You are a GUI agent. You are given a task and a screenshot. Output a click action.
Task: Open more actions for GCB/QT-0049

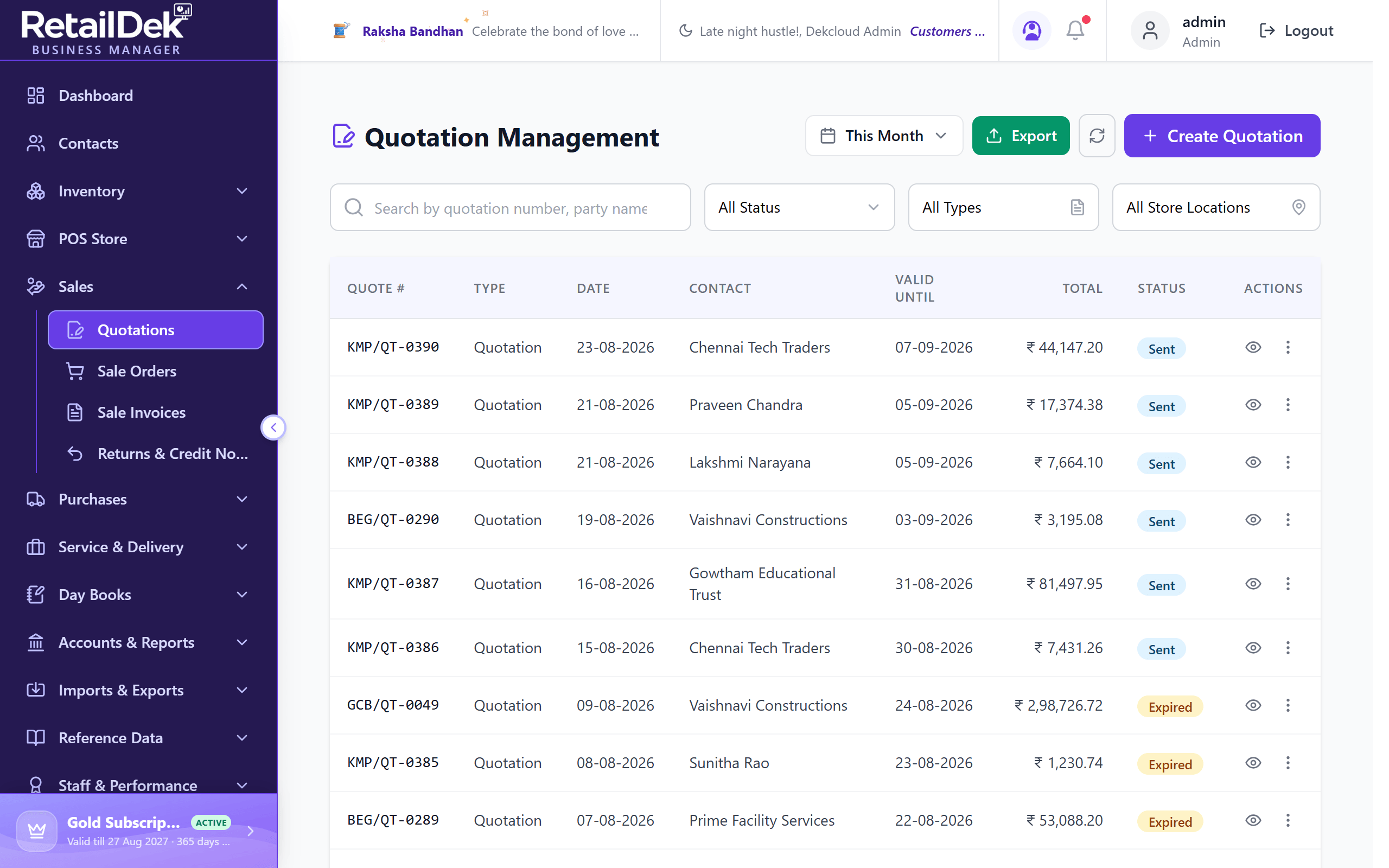[x=1288, y=705]
